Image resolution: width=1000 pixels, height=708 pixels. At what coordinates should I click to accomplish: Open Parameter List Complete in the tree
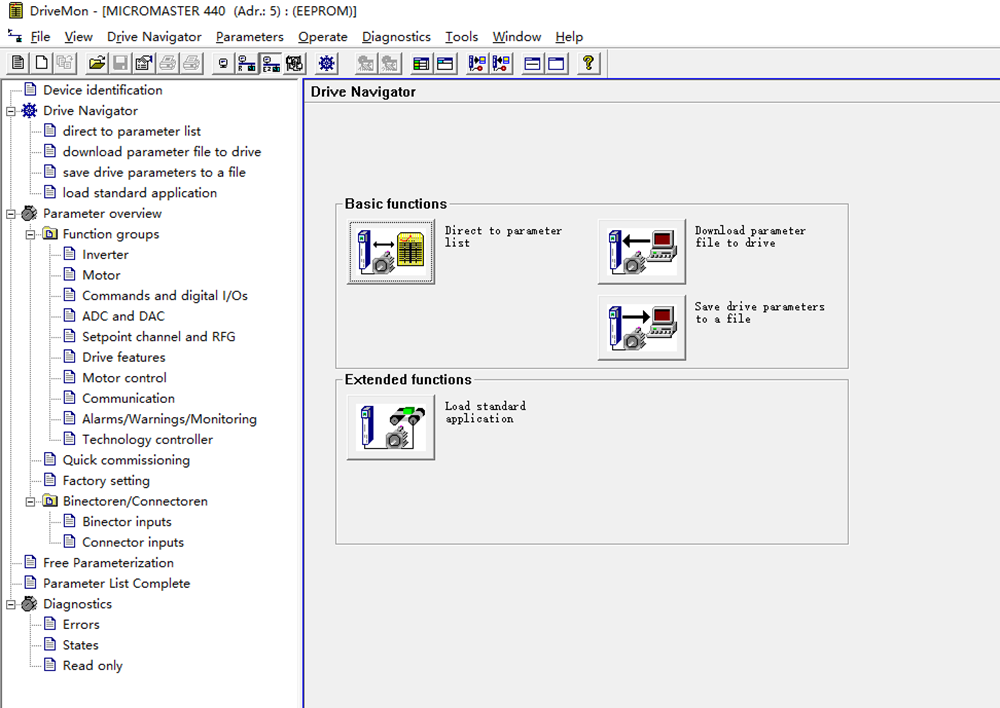(x=116, y=583)
